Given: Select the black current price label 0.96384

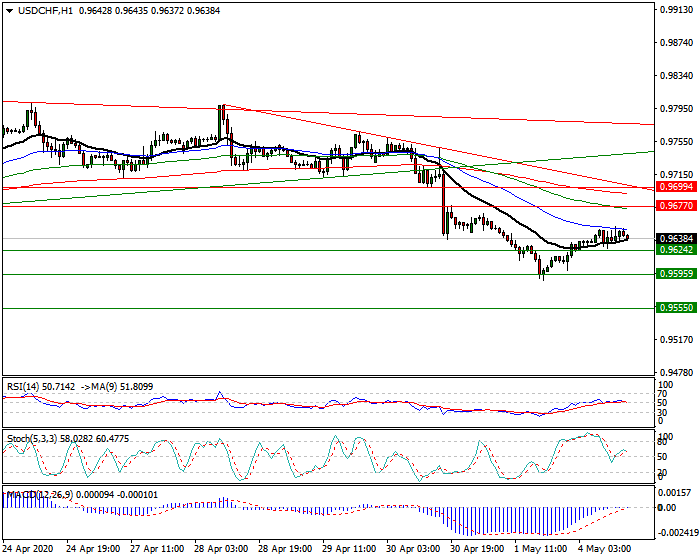Looking at the screenshot, I should click(676, 238).
